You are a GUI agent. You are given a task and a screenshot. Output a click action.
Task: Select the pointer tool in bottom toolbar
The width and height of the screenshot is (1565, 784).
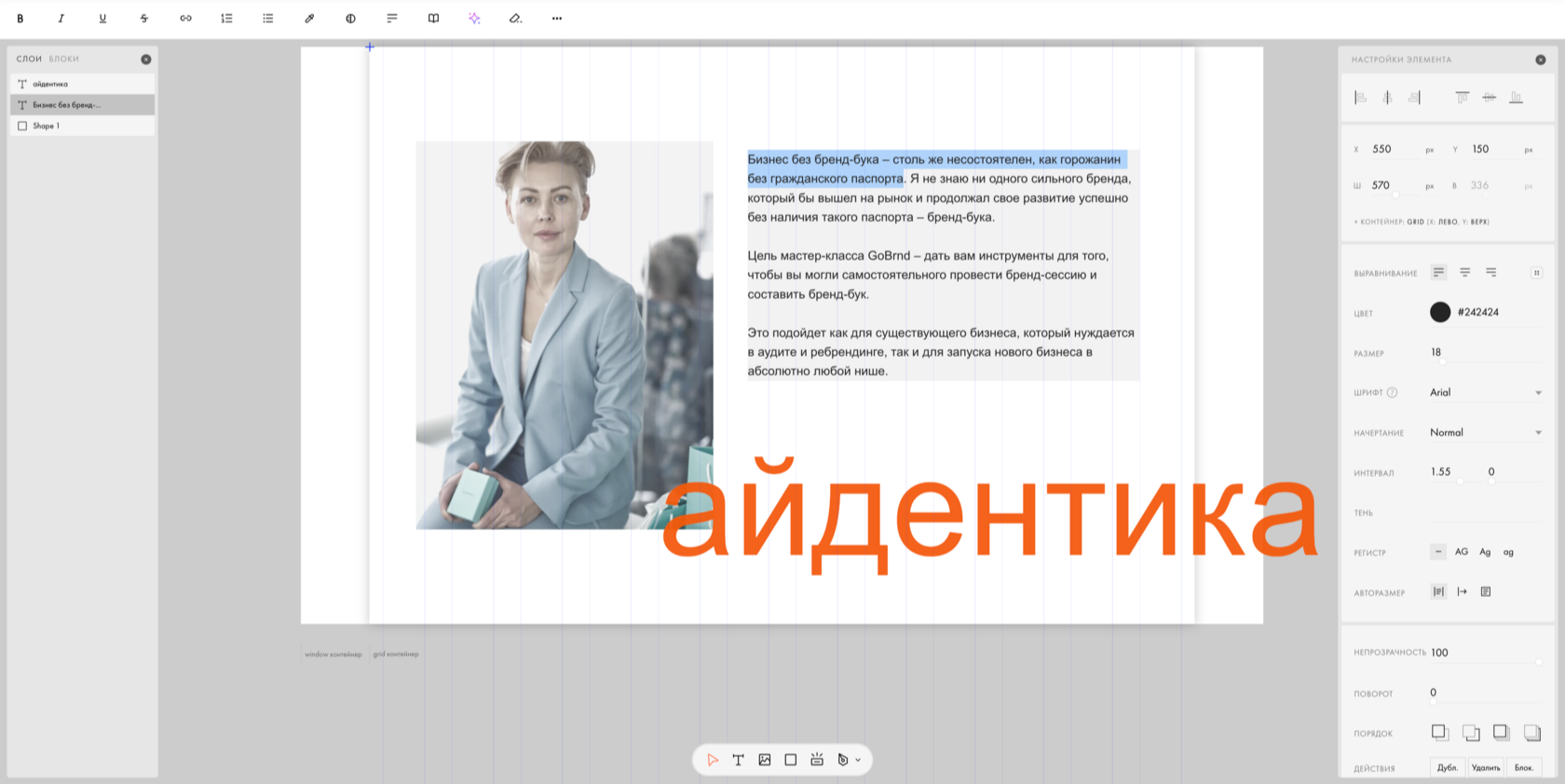tap(713, 760)
